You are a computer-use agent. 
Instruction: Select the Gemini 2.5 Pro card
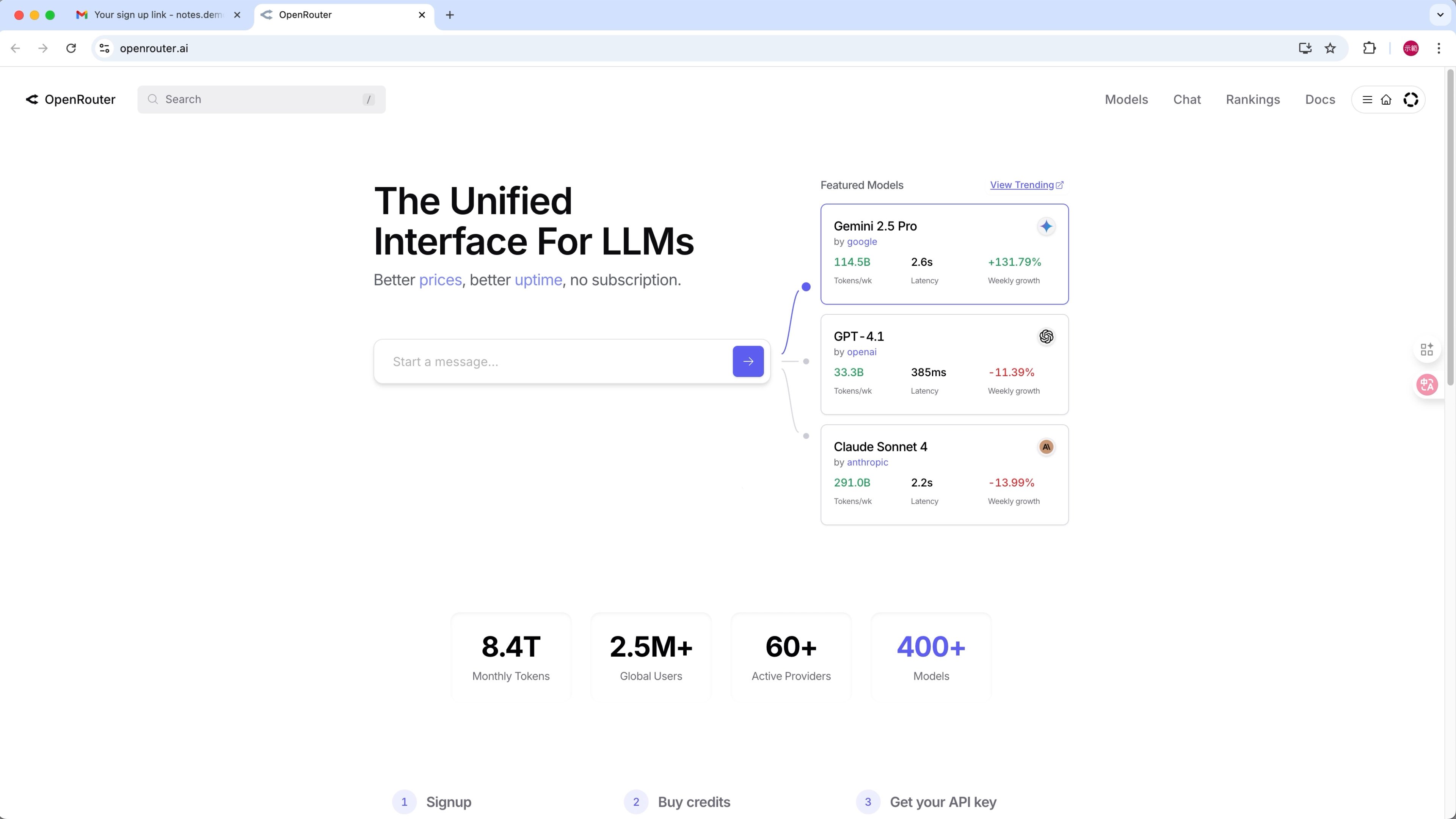point(945,254)
